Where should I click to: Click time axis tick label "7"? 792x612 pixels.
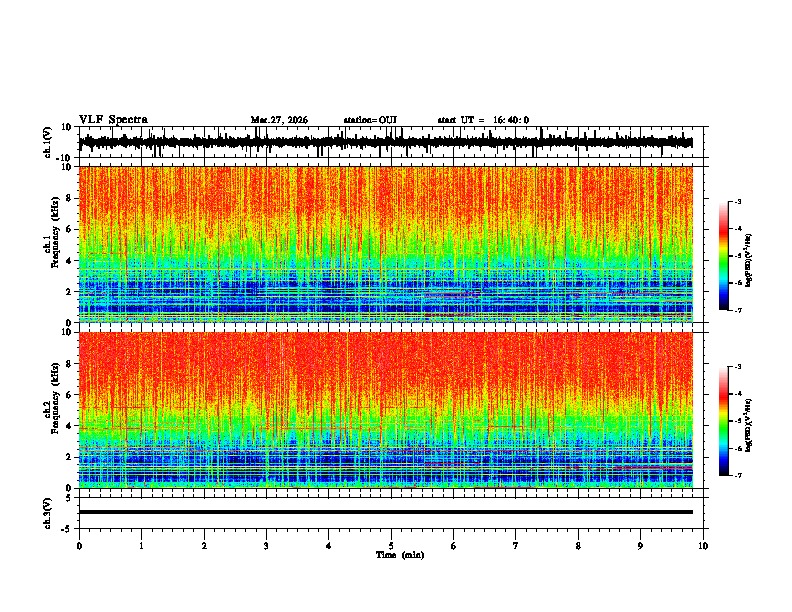[x=516, y=546]
